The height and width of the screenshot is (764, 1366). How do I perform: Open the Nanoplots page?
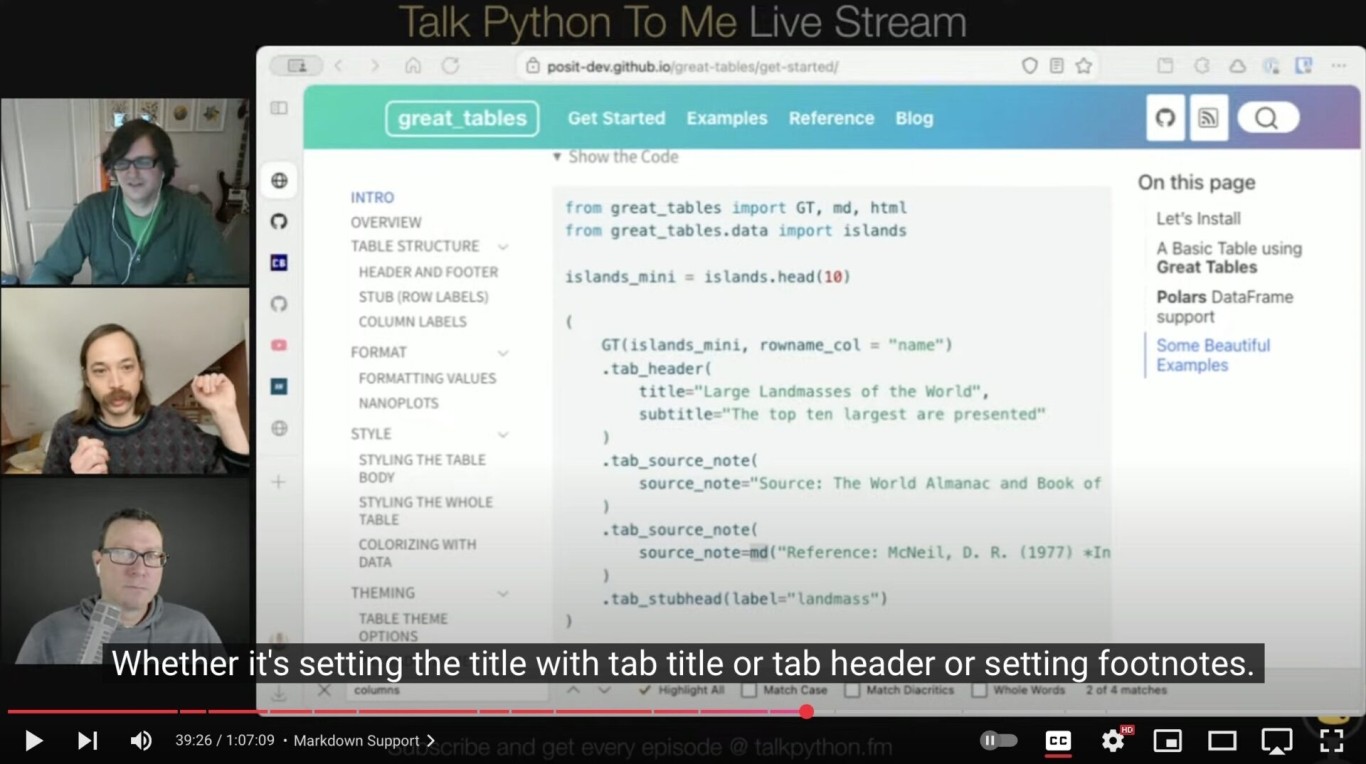pos(398,403)
